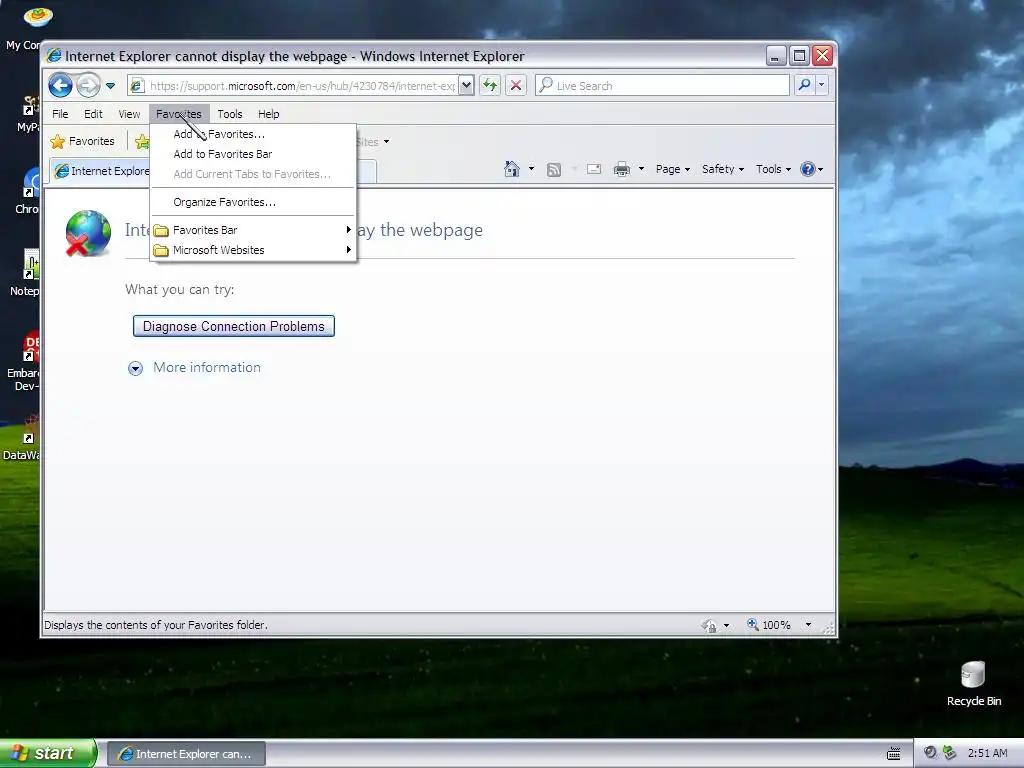Click the keyboard icon in taskbar
Screen dimensions: 1024x768
(894, 754)
